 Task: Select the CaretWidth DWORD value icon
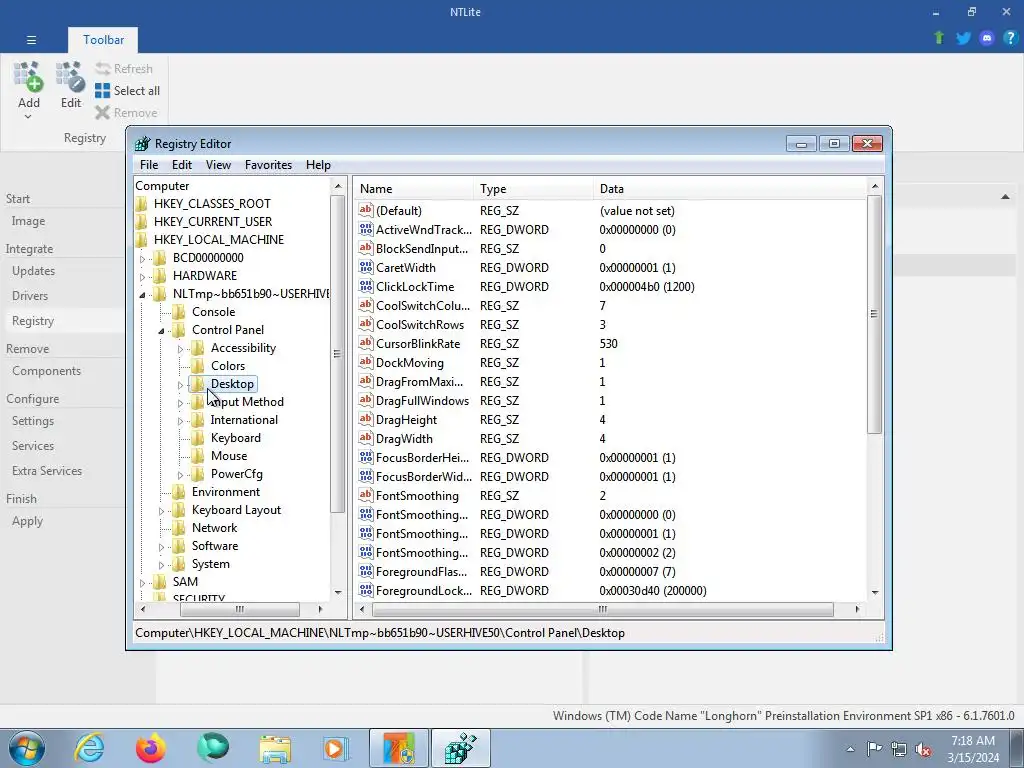click(366, 267)
